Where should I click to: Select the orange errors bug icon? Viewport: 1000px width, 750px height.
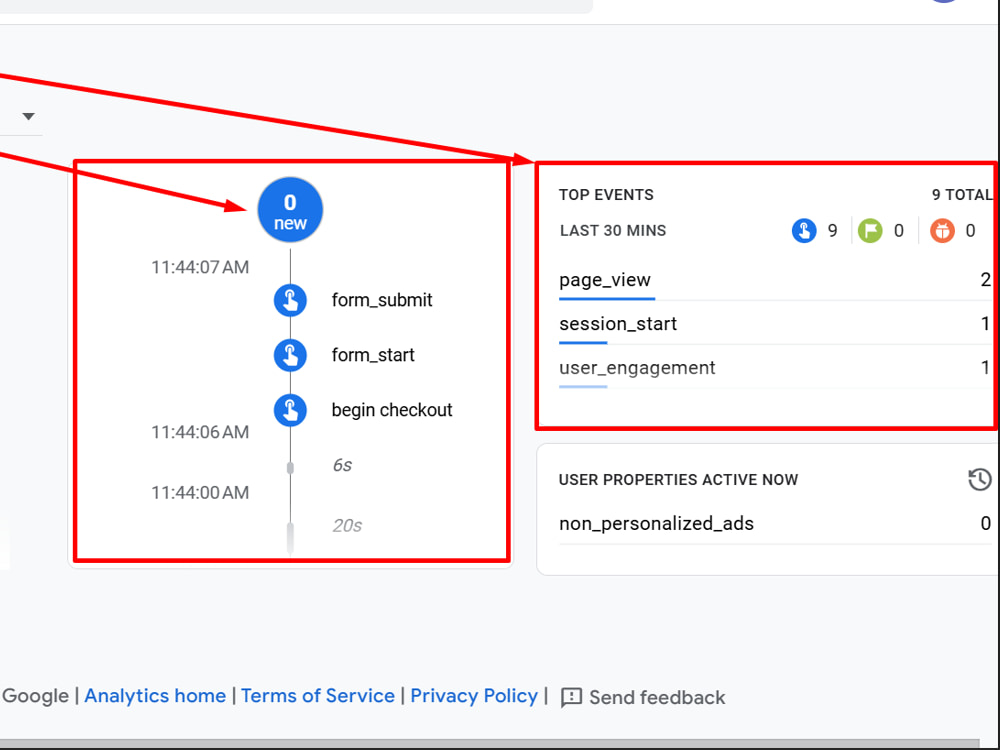tap(942, 230)
